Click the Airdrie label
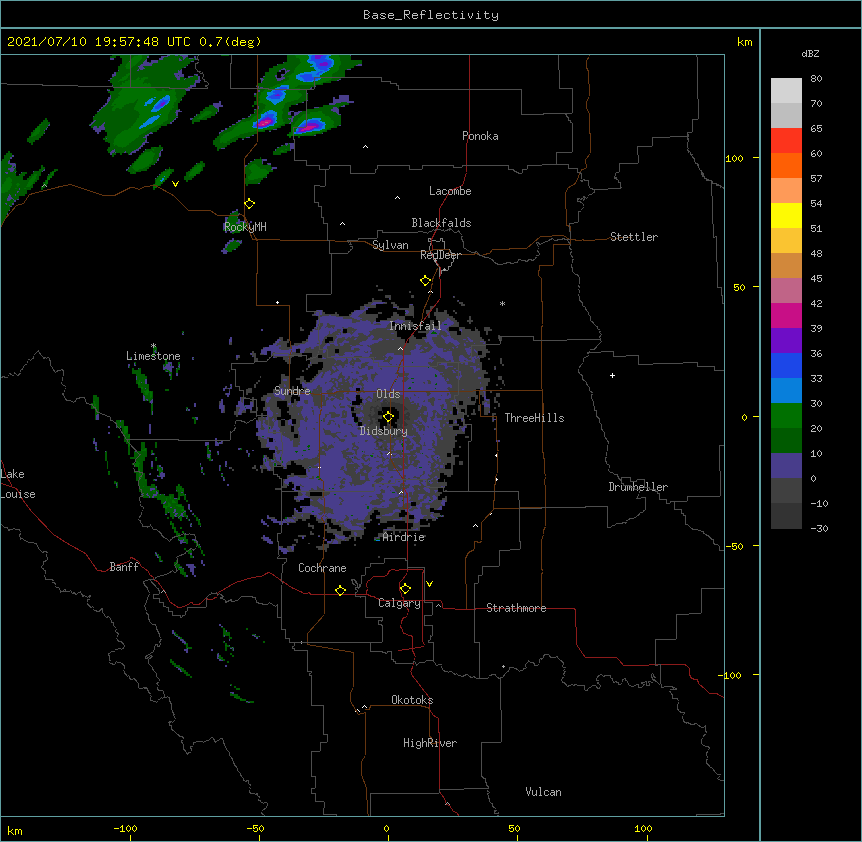The image size is (862, 842). (403, 537)
